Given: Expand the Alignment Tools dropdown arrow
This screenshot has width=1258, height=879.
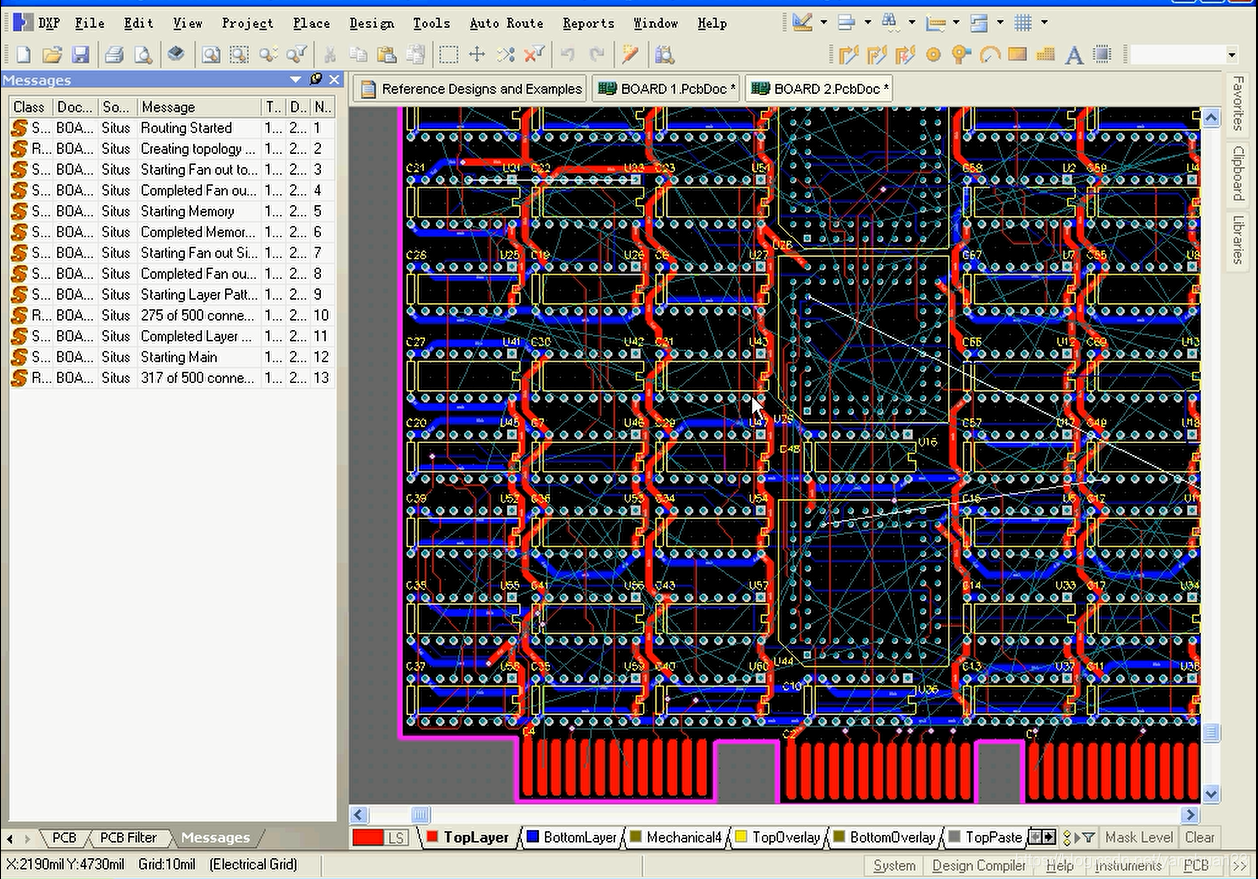Looking at the screenshot, I should point(868,22).
